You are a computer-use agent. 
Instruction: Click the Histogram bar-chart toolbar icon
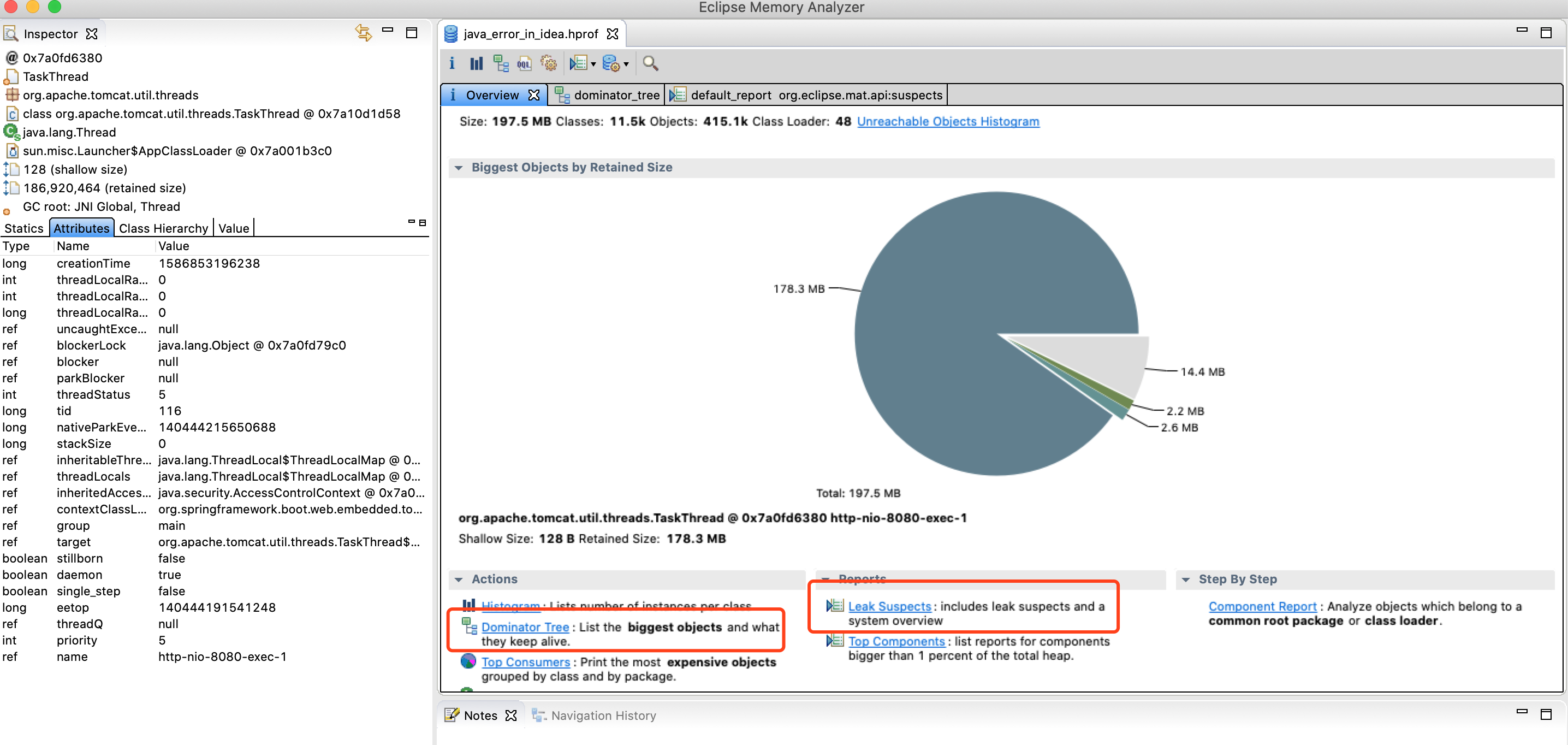(476, 63)
